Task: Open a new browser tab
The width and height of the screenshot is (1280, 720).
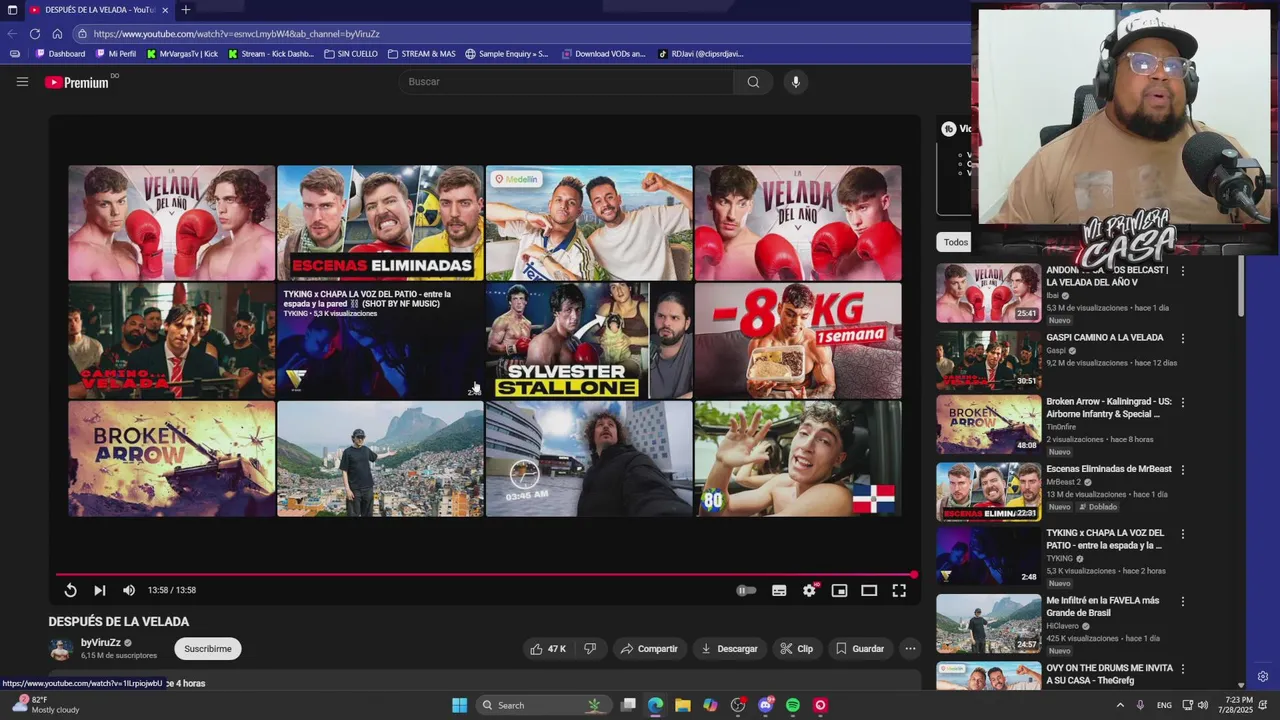Action: click(x=185, y=10)
